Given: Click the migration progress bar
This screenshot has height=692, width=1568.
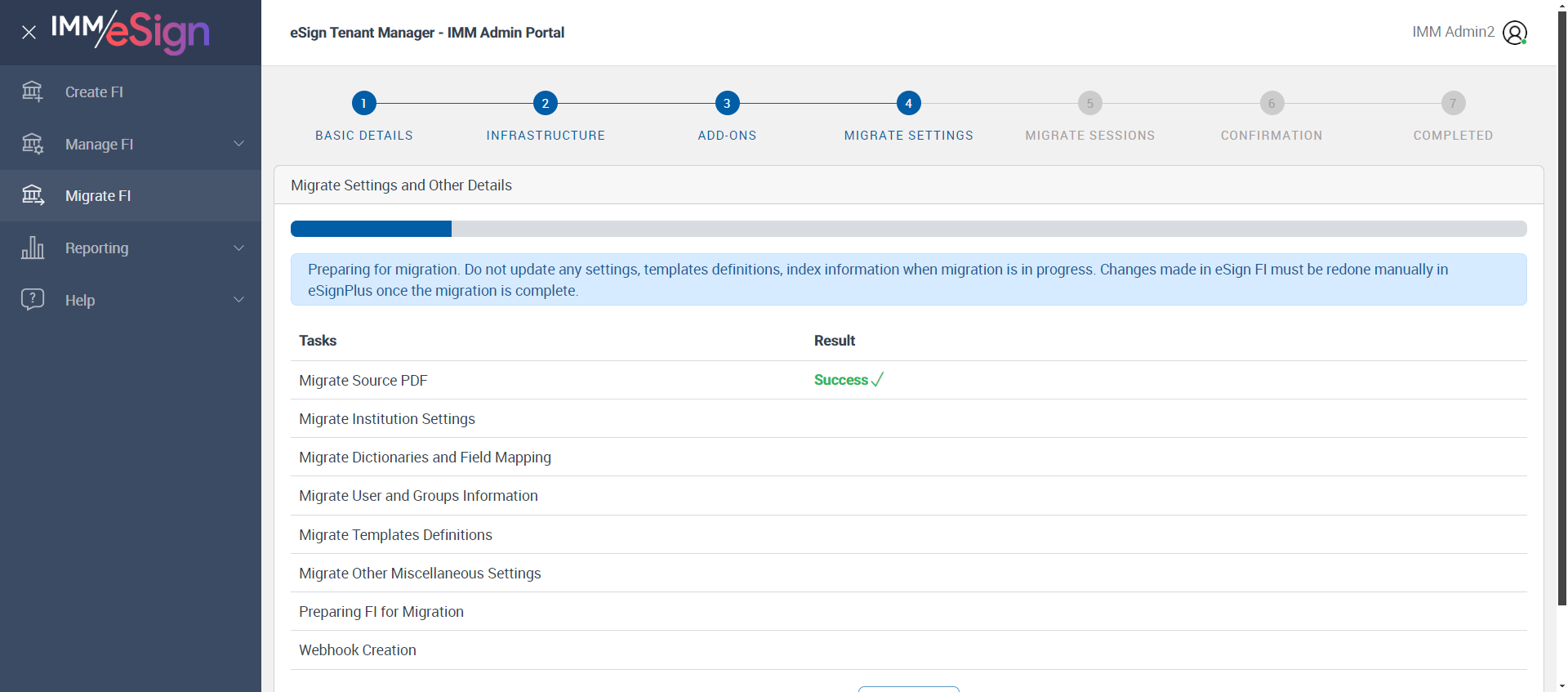Looking at the screenshot, I should pyautogui.click(x=908, y=229).
